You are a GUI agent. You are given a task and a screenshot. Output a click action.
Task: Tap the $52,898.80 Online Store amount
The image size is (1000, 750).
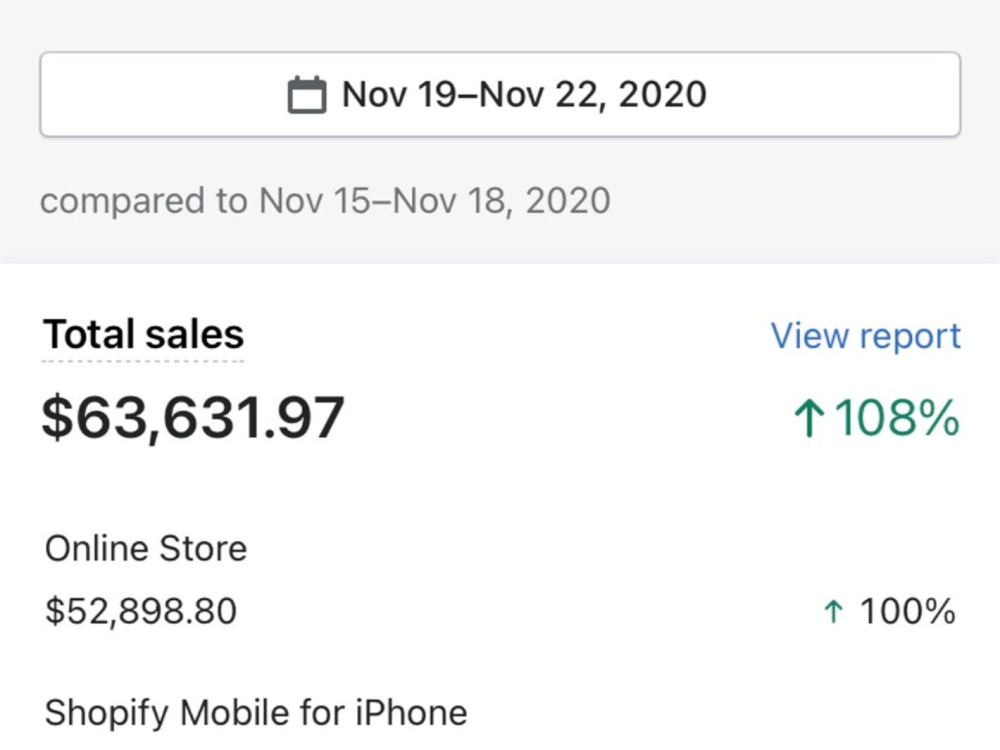click(x=141, y=611)
